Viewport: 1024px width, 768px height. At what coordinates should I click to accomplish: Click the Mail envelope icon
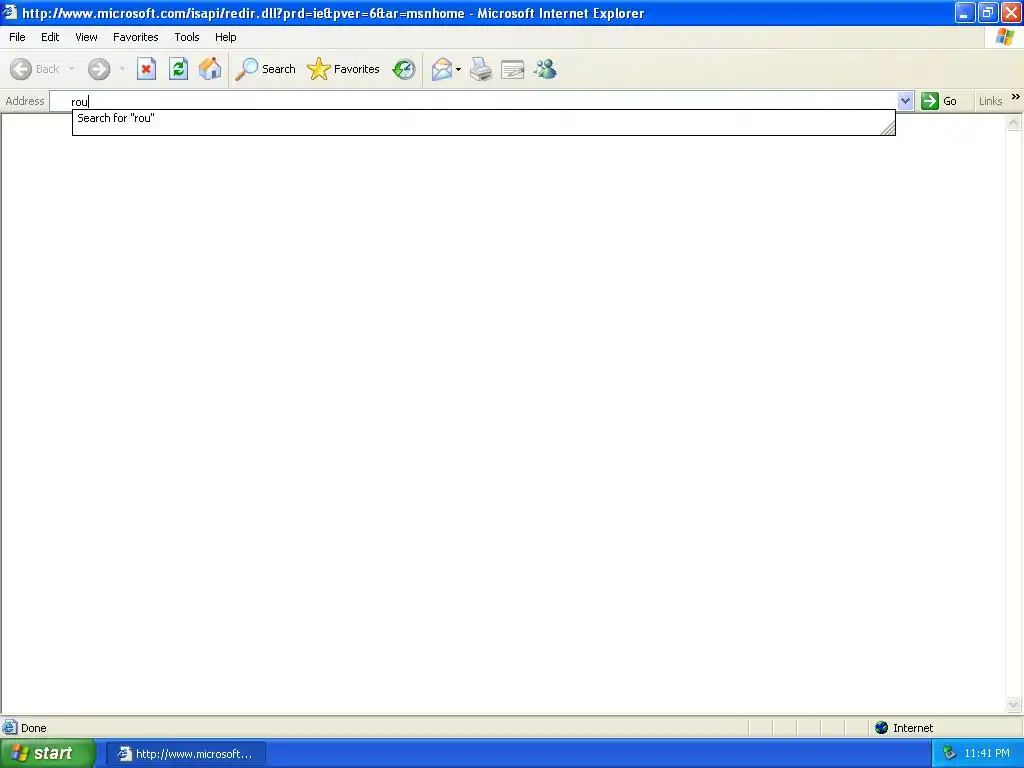[x=442, y=69]
